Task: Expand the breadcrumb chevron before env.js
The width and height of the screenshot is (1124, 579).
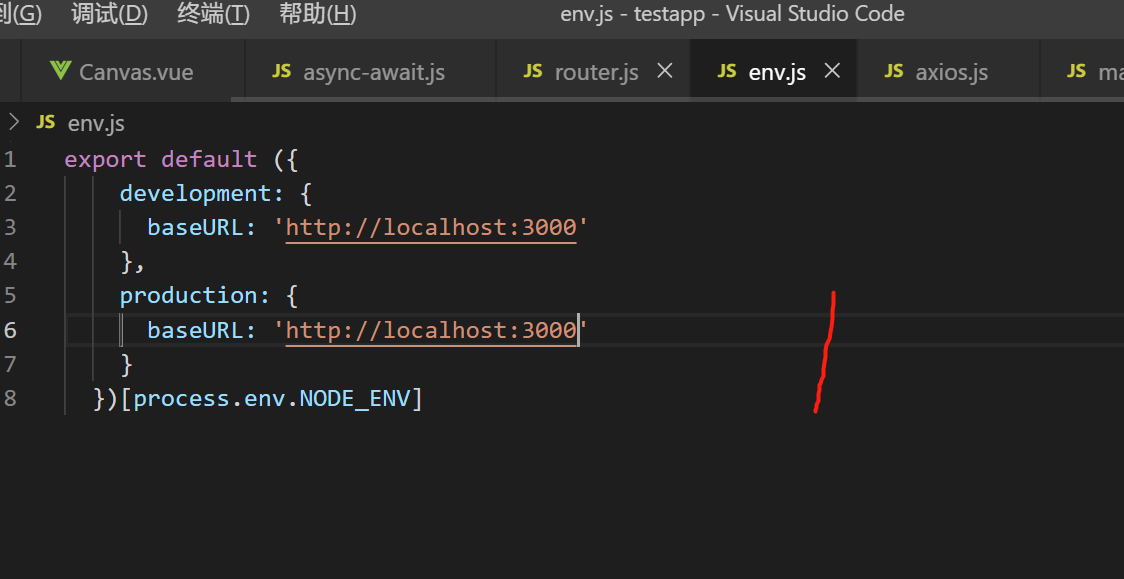Action: pyautogui.click(x=13, y=123)
